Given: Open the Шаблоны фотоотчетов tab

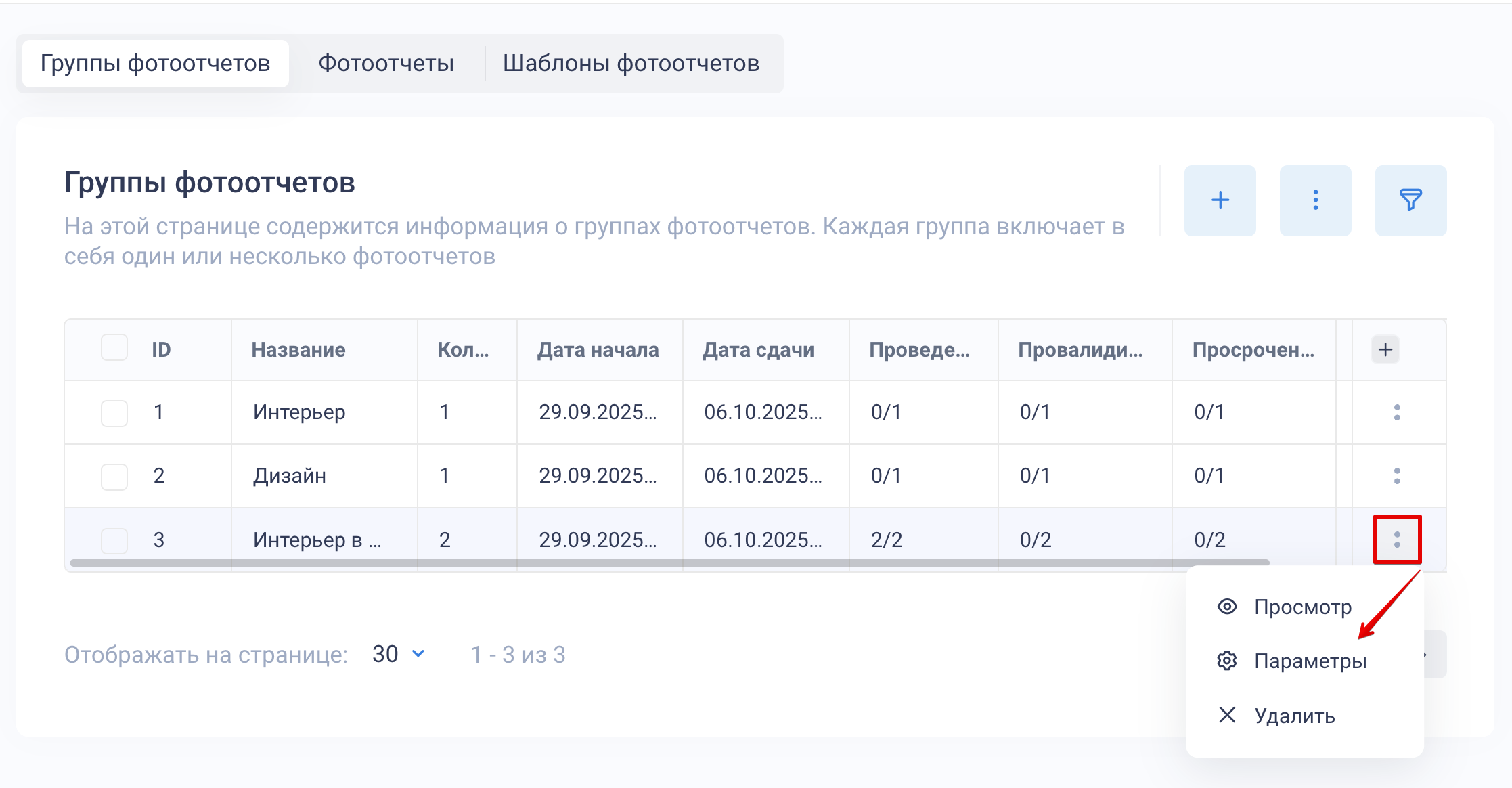Looking at the screenshot, I should click(x=631, y=64).
